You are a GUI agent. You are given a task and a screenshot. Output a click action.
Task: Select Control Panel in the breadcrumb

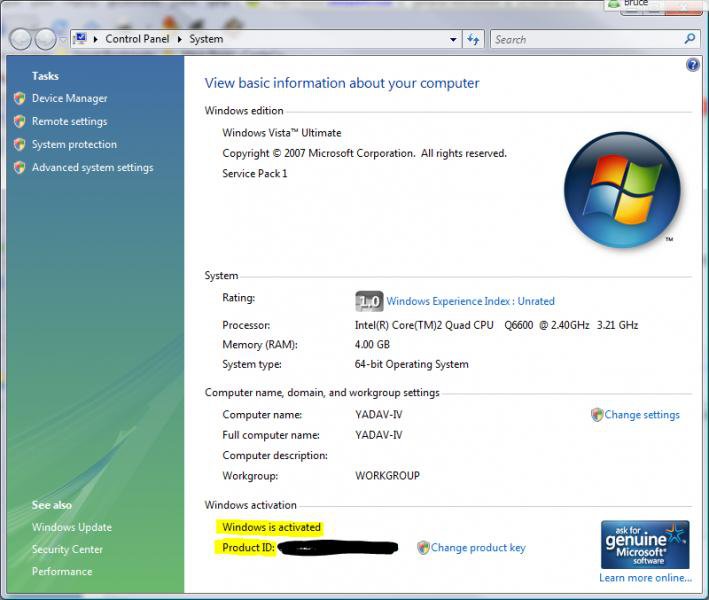(x=137, y=39)
